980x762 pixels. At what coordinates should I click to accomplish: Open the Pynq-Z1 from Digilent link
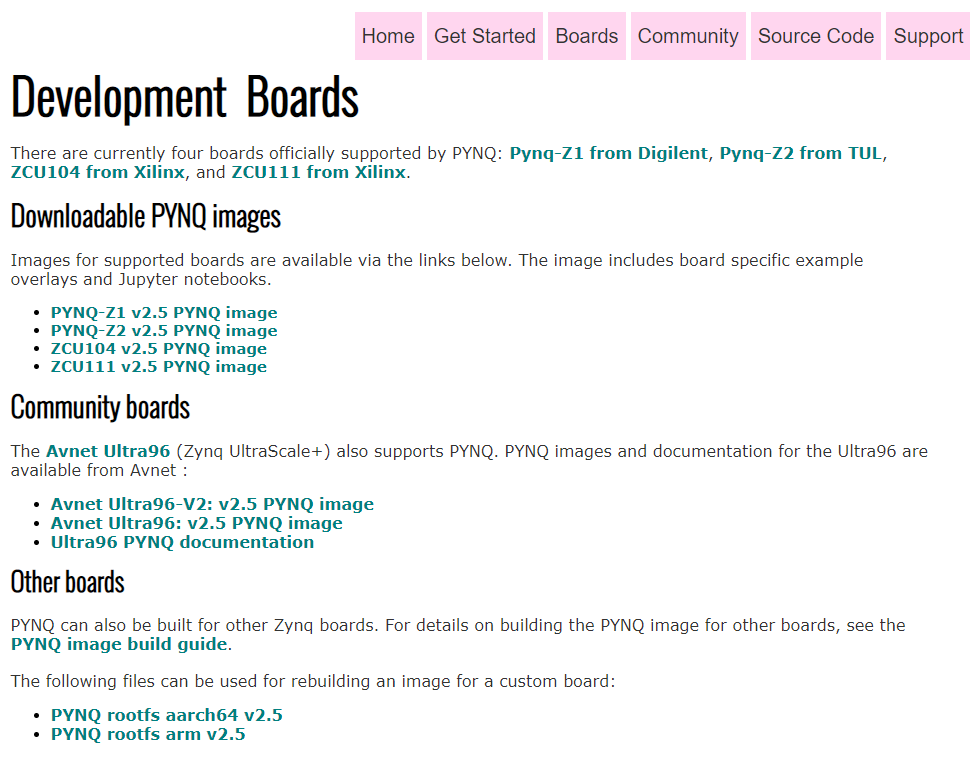point(604,153)
